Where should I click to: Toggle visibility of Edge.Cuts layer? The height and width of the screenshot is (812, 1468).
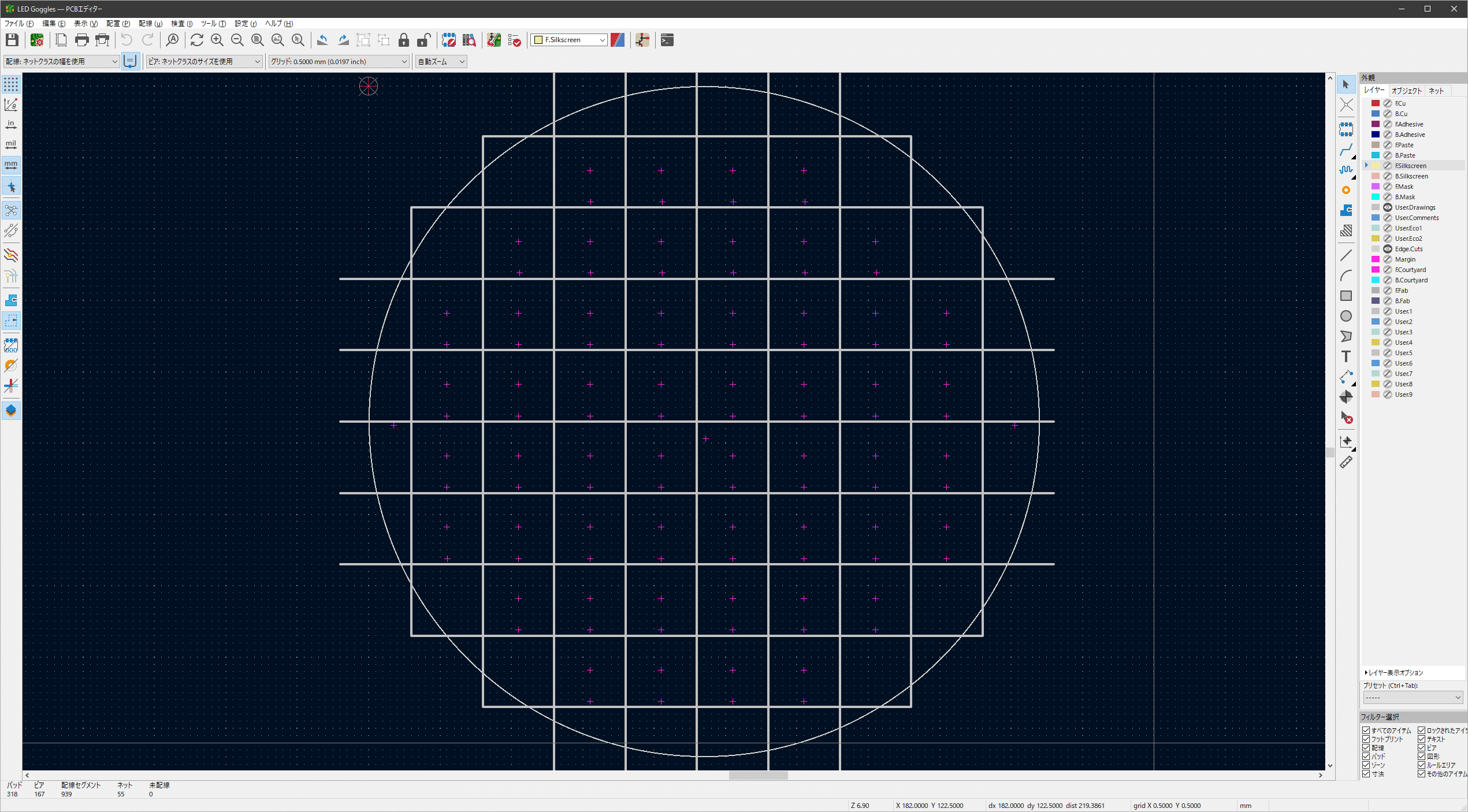coord(1387,249)
